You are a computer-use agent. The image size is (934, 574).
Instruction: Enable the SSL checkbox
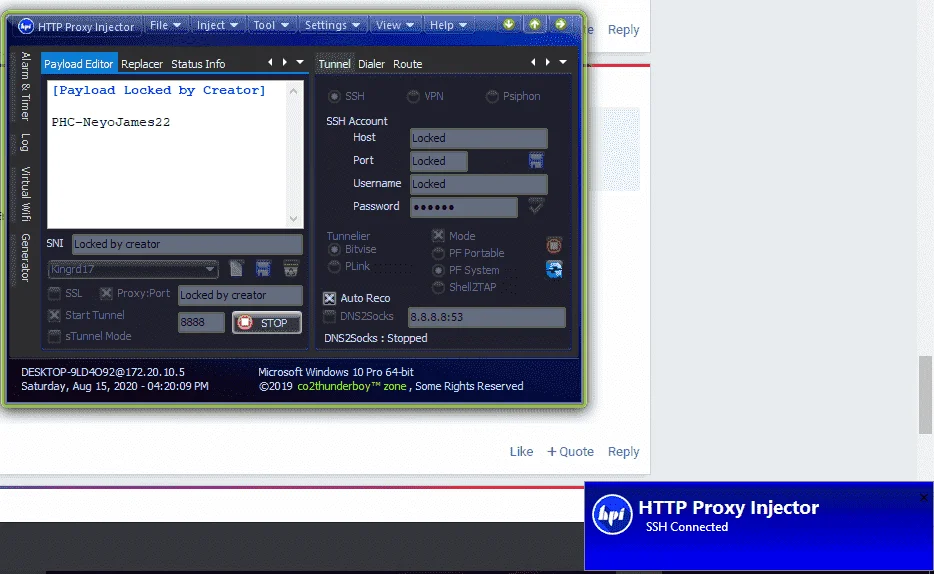click(x=54, y=294)
